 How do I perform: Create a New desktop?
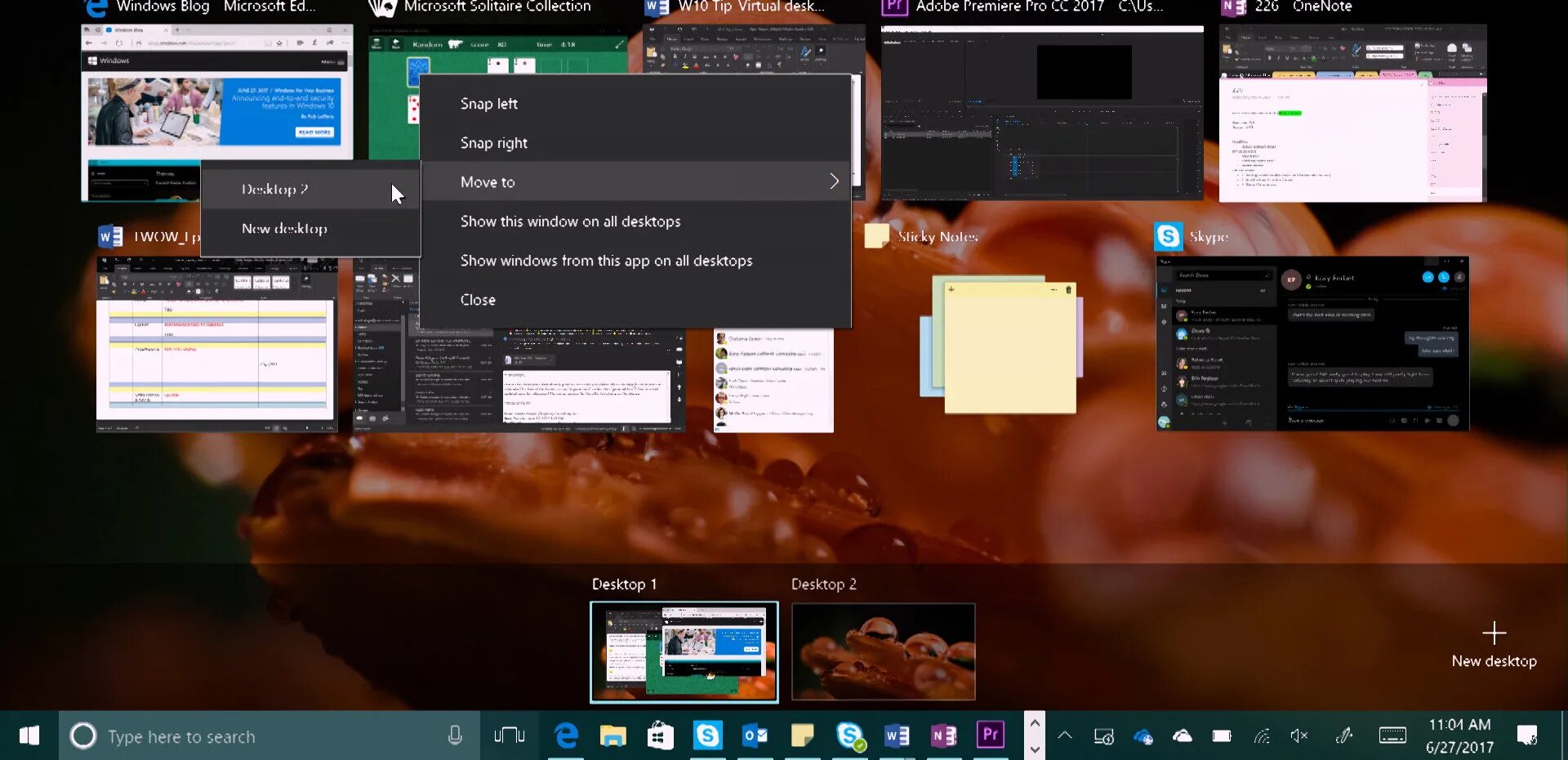coord(1494,642)
